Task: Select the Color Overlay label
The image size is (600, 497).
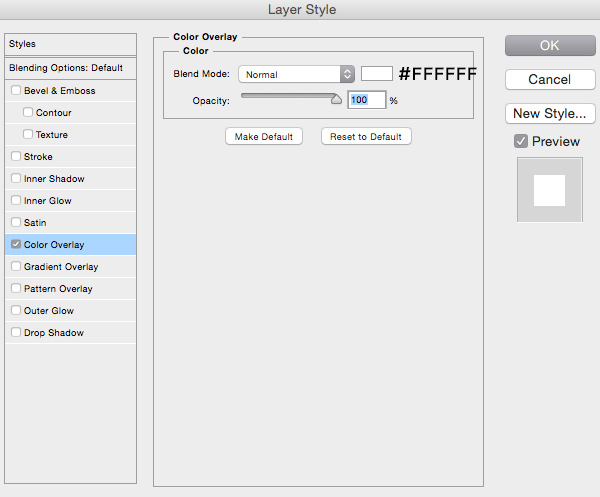Action: click(x=54, y=244)
